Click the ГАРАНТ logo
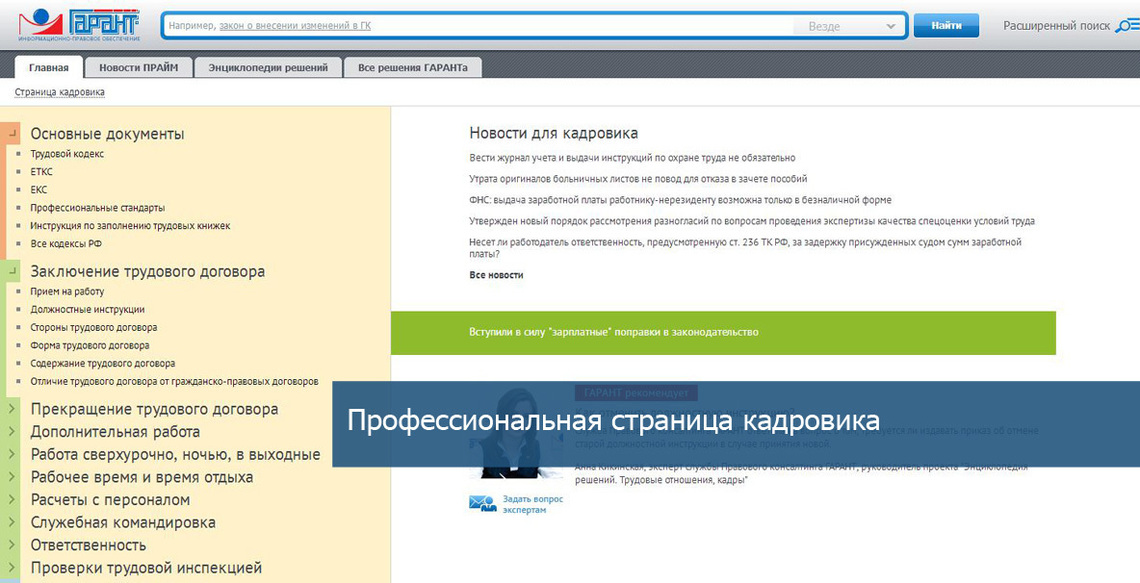 pyautogui.click(x=79, y=25)
